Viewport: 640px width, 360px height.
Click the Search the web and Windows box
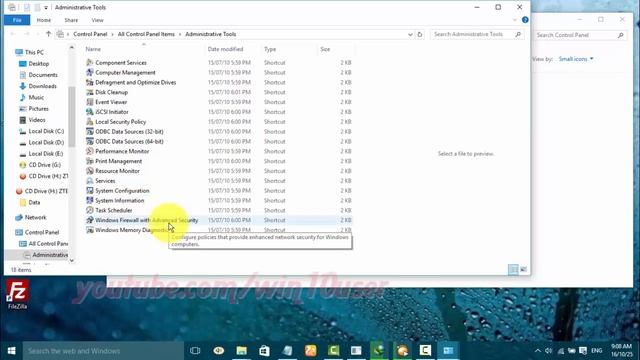[103, 351]
